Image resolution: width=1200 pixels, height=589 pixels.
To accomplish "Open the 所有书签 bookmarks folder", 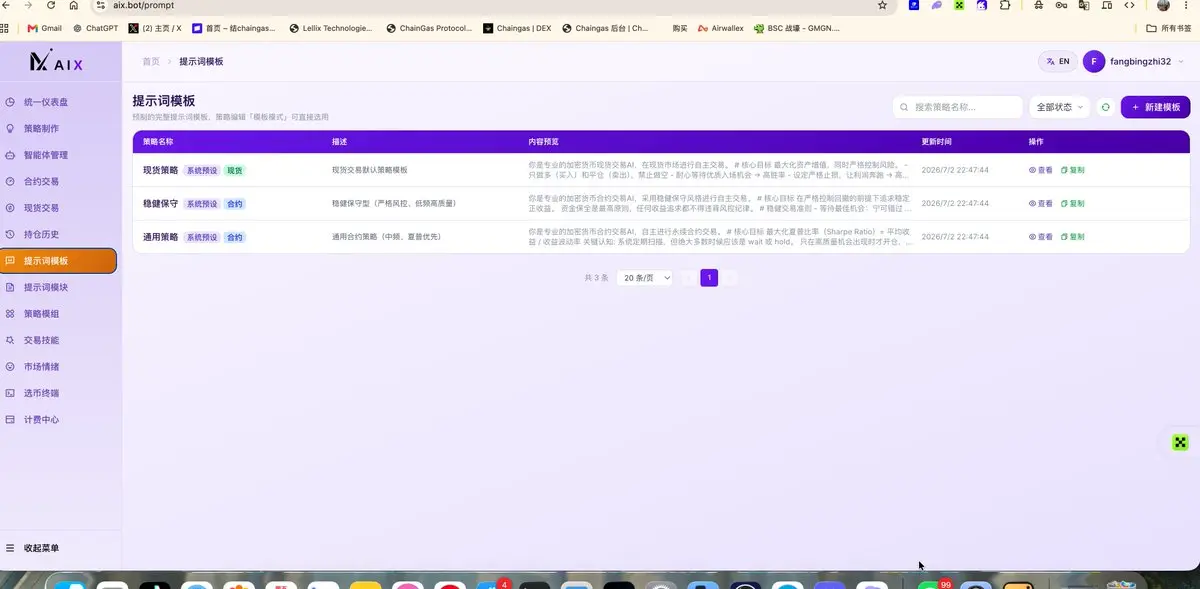I will [1168, 28].
